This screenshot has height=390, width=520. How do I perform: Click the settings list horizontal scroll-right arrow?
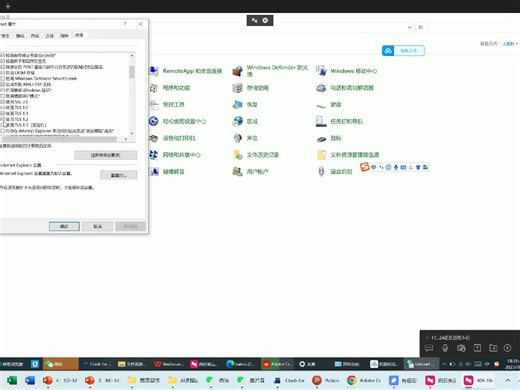click(126, 139)
